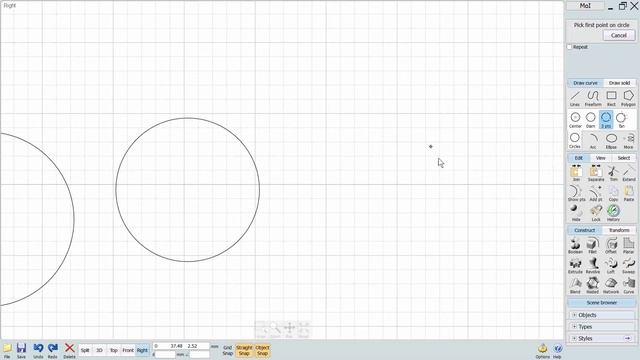Cancel the circle command

619,35
